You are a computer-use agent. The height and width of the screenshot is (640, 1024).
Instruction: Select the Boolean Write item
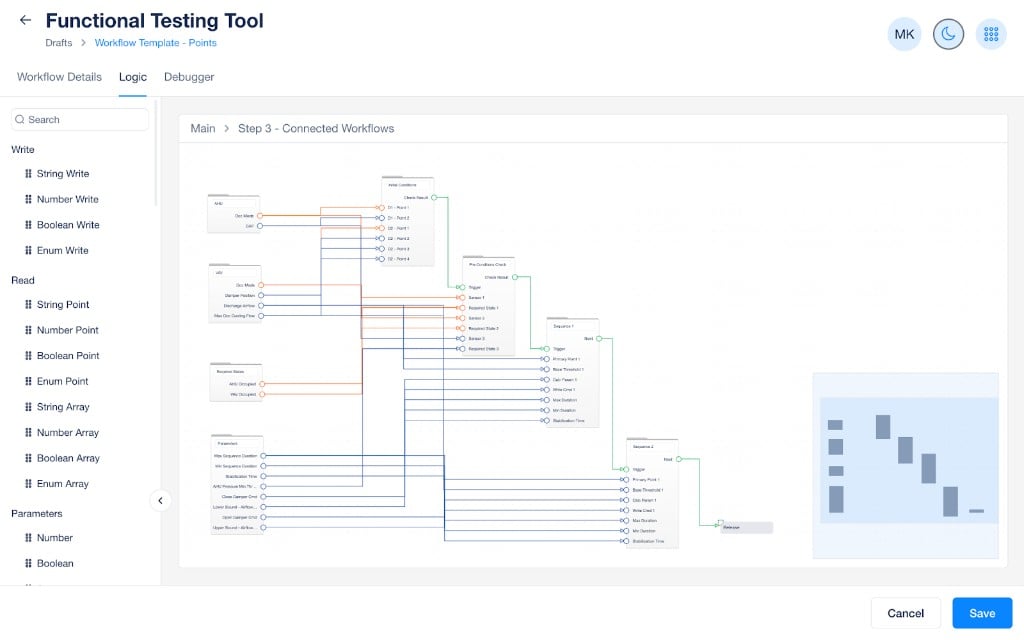click(68, 225)
